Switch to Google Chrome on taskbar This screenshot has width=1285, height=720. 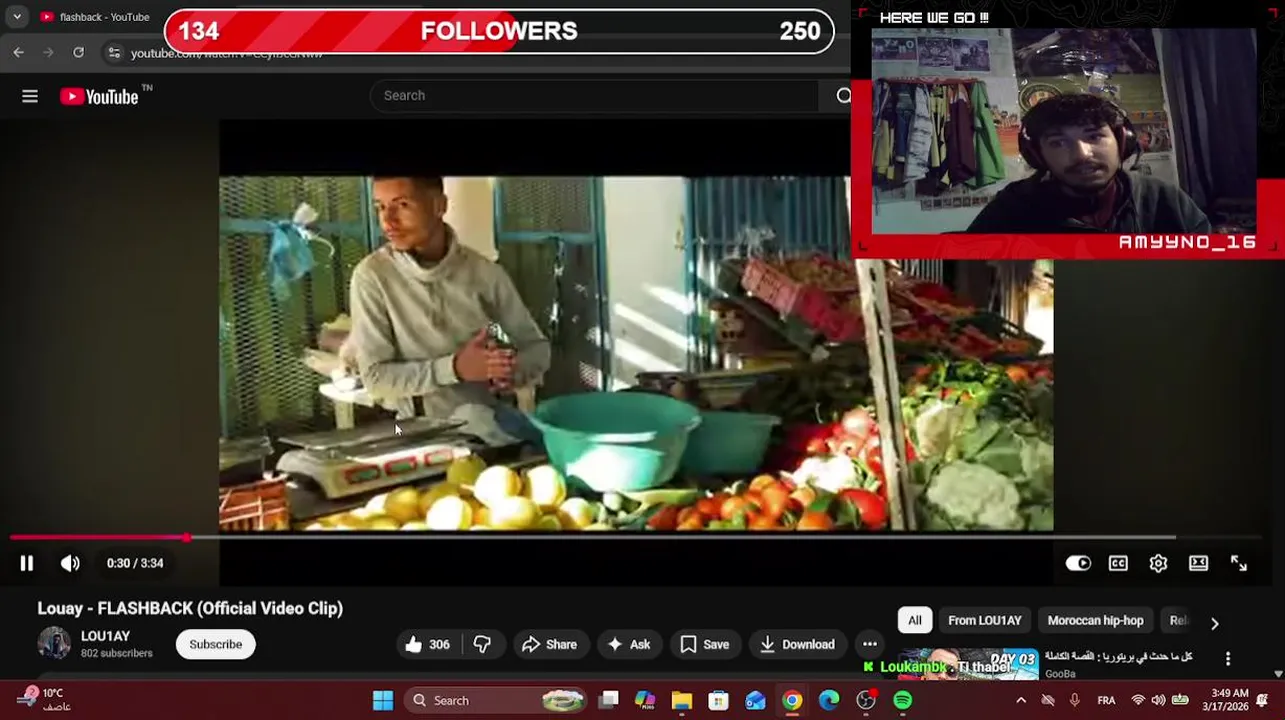(792, 701)
